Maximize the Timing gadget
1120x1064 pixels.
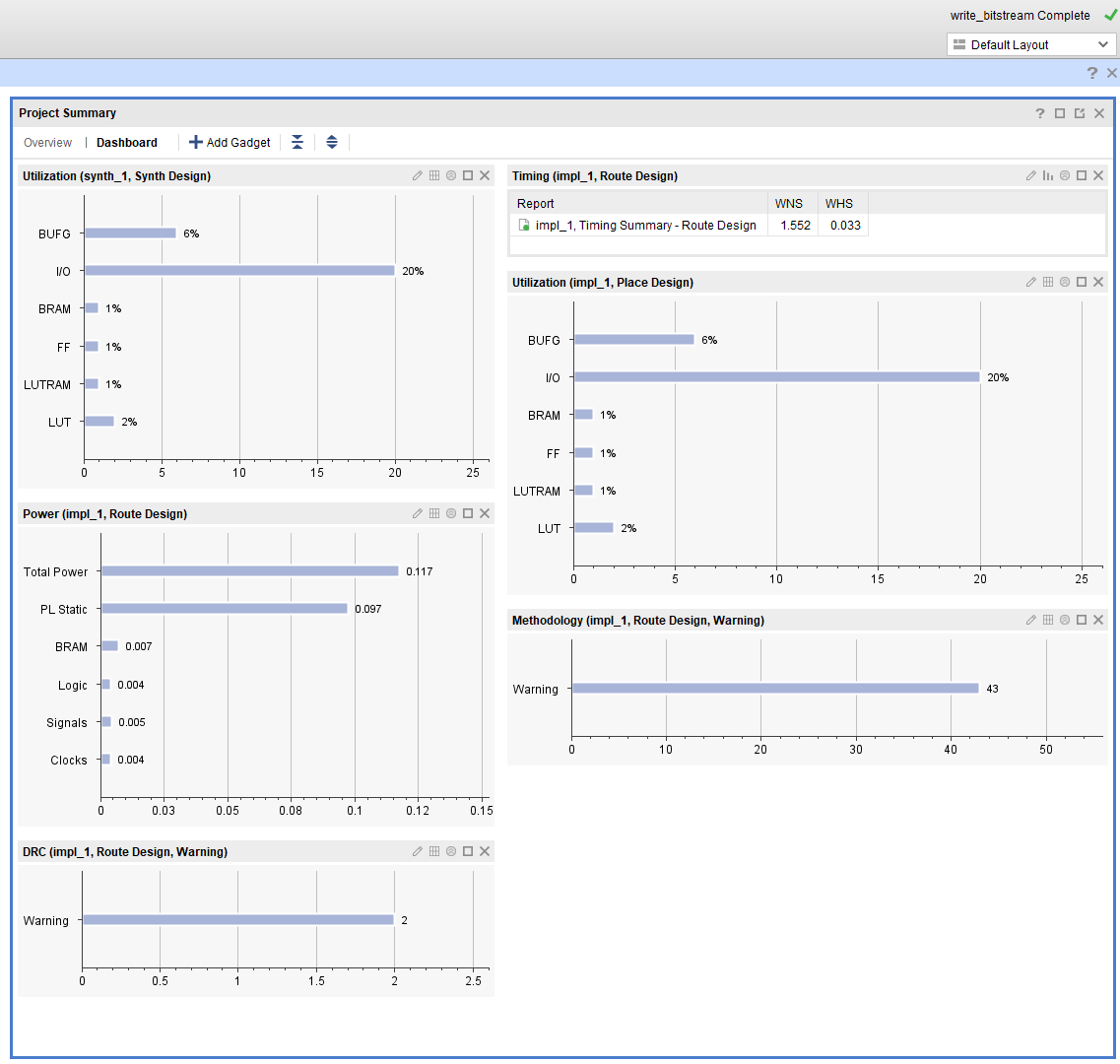(x=1082, y=175)
